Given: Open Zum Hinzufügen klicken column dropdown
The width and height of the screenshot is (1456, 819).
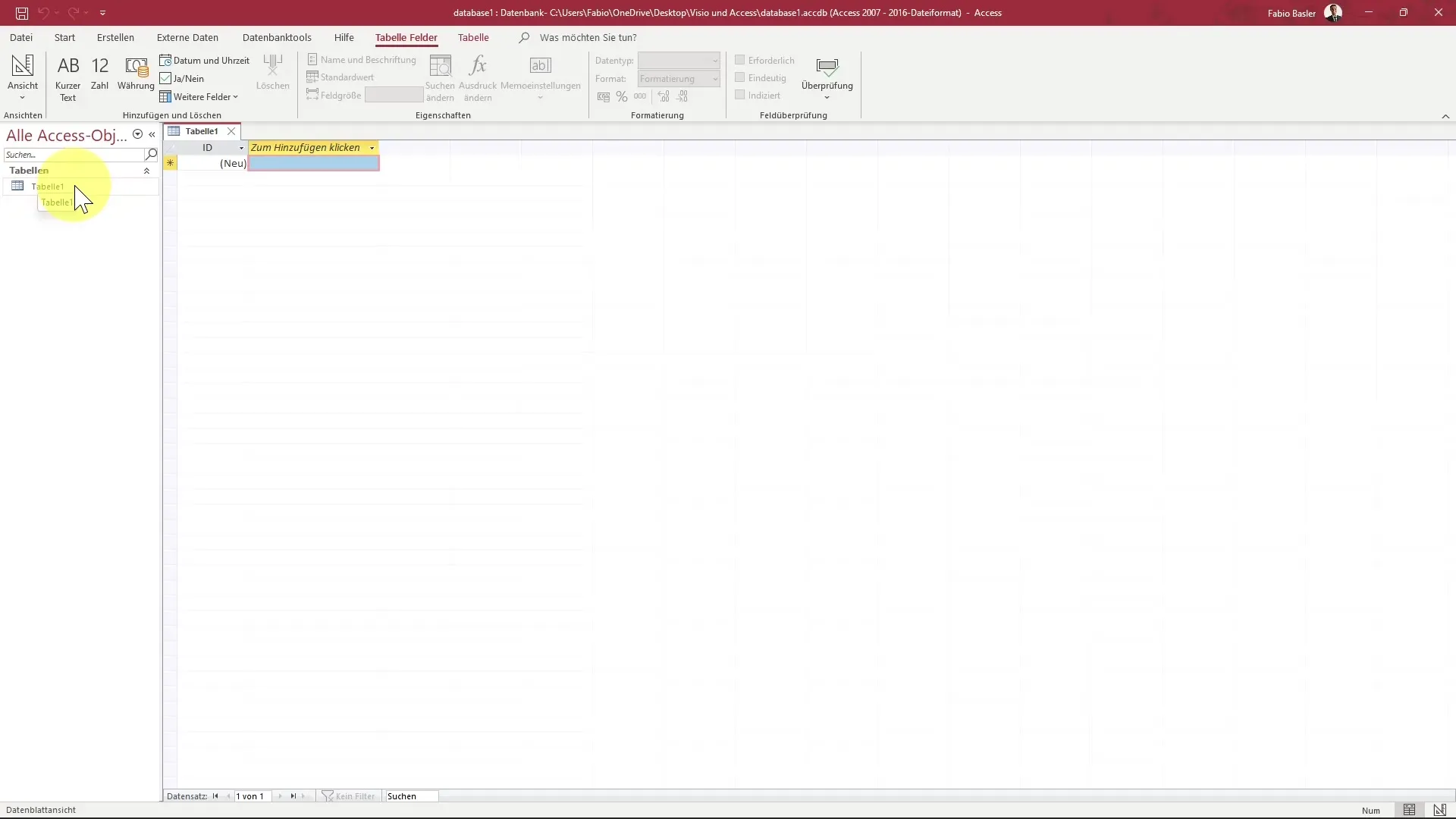Looking at the screenshot, I should tap(372, 148).
